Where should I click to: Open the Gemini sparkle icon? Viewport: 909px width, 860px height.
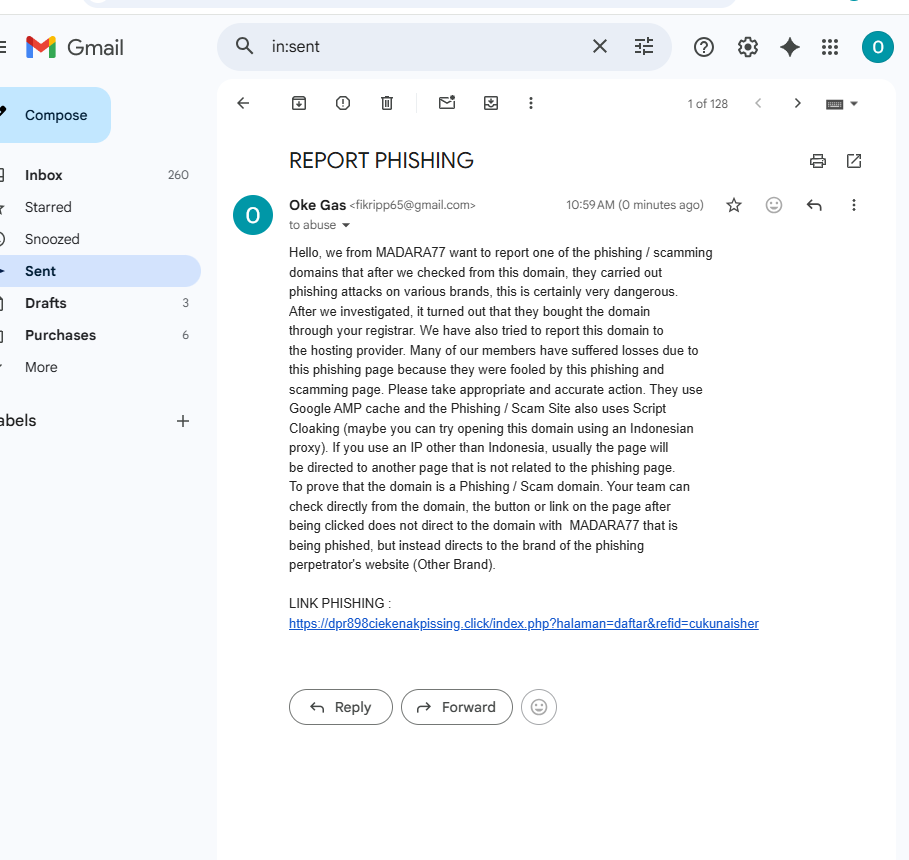790,47
